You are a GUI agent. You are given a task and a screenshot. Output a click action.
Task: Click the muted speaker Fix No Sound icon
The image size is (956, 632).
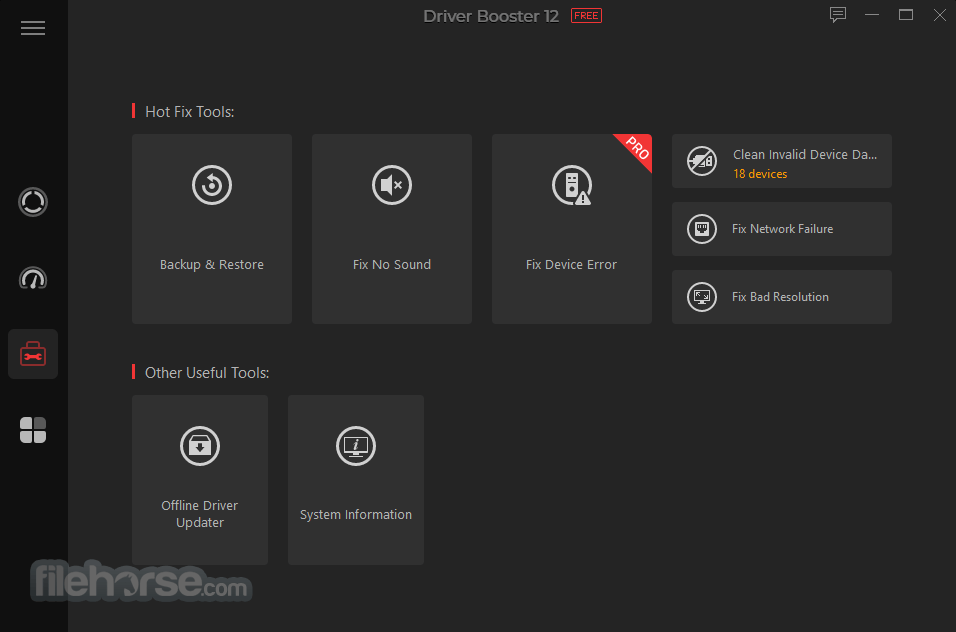[x=392, y=185]
